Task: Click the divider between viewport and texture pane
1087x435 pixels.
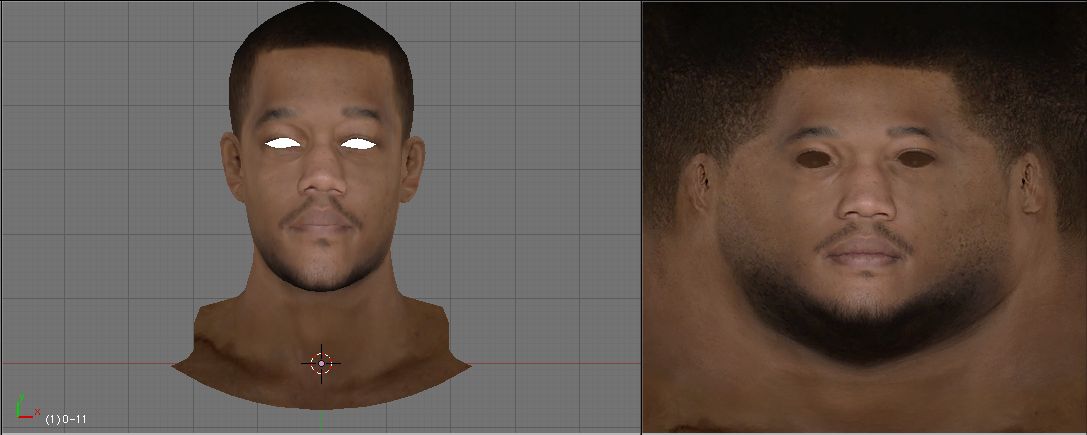Action: 640,217
